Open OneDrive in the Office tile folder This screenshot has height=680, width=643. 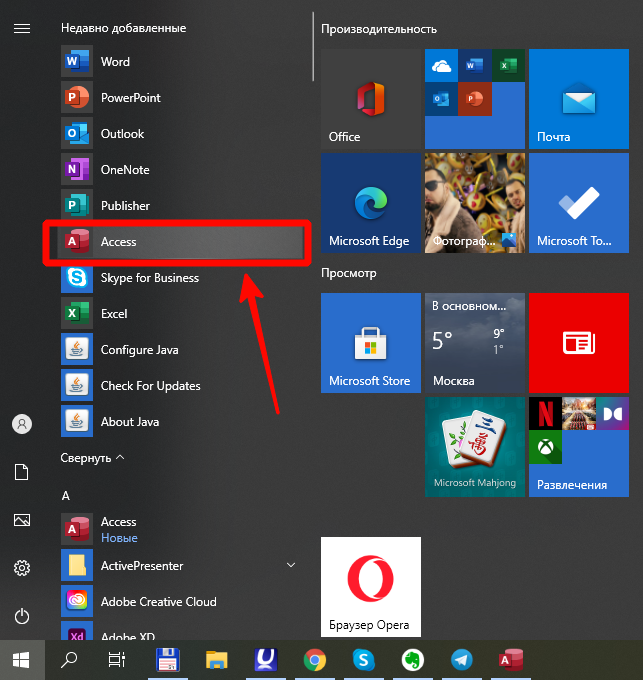[441, 65]
